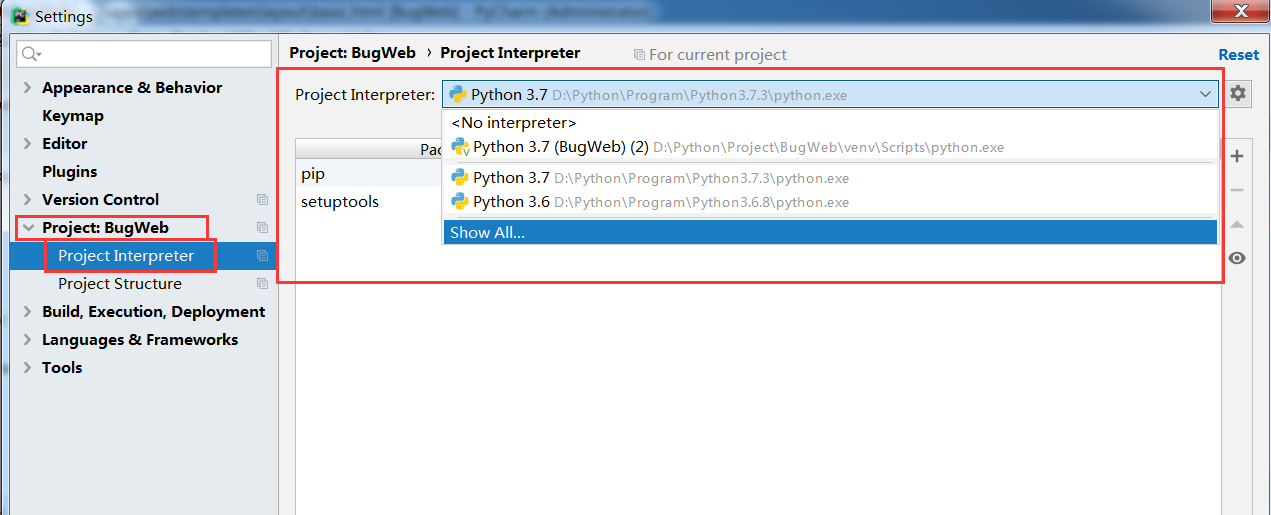The height and width of the screenshot is (515, 1271).
Task: Expand Appearance & Behavior section
Action: click(x=27, y=88)
